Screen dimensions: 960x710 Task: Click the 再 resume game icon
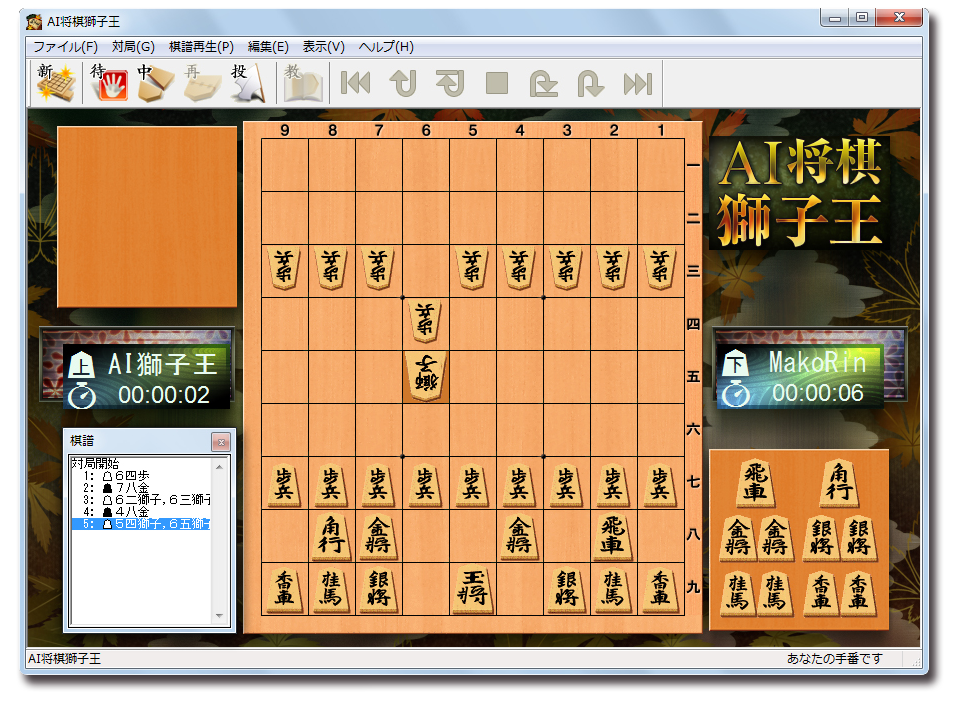[202, 82]
